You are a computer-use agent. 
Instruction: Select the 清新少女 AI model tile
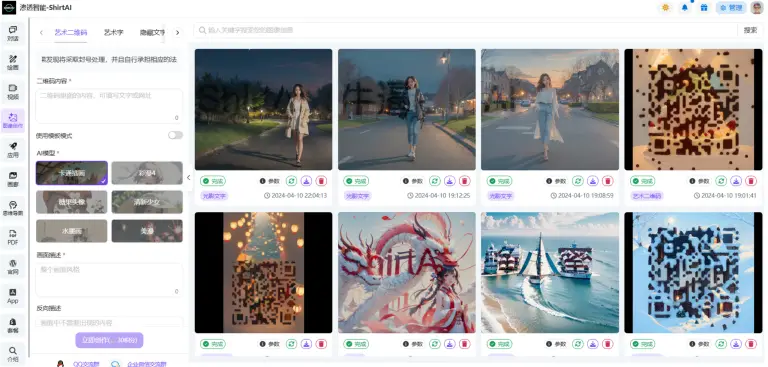[x=147, y=202]
